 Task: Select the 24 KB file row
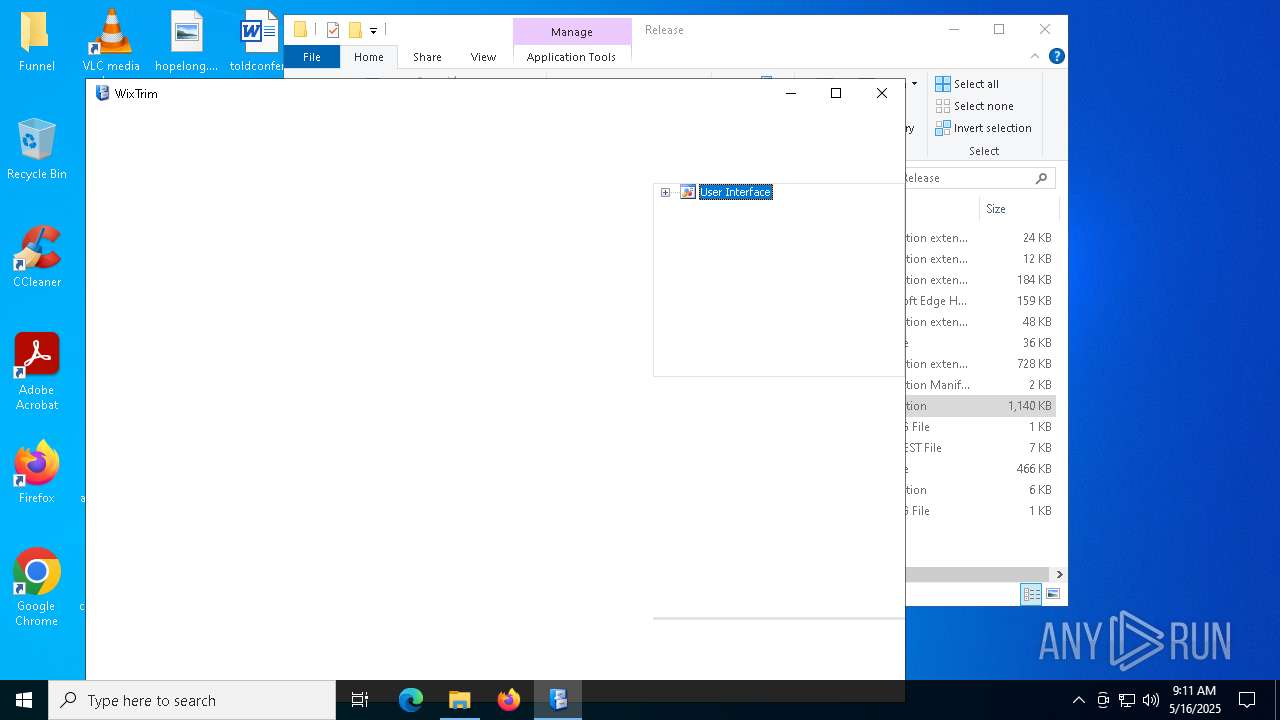click(980, 238)
